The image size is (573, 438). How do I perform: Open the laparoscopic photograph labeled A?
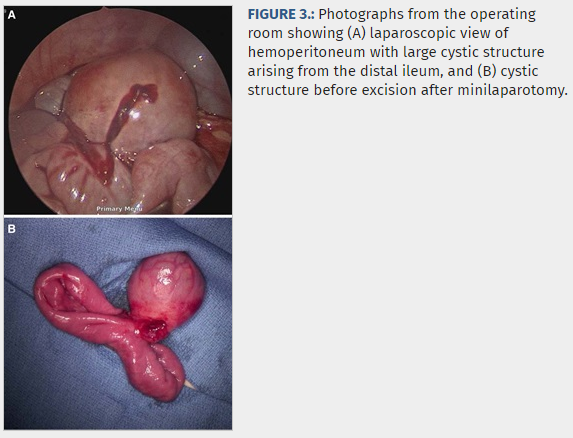(118, 110)
